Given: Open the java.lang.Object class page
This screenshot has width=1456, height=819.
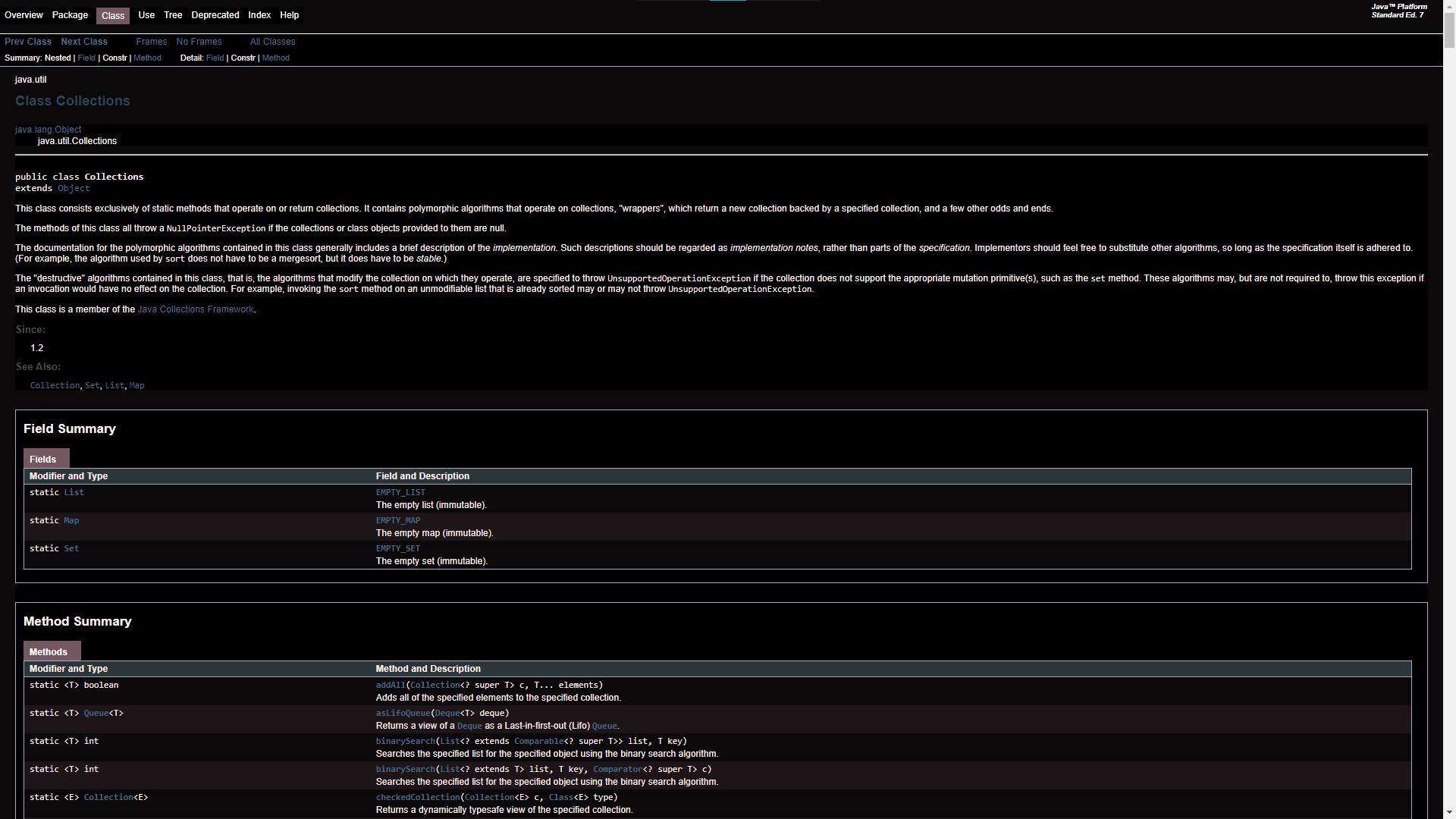Looking at the screenshot, I should (x=48, y=129).
